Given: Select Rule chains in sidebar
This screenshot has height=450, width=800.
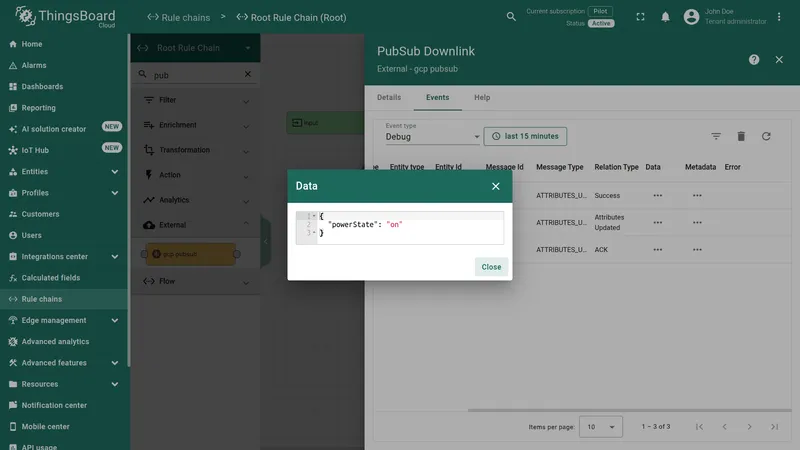Looking at the screenshot, I should tap(64, 299).
